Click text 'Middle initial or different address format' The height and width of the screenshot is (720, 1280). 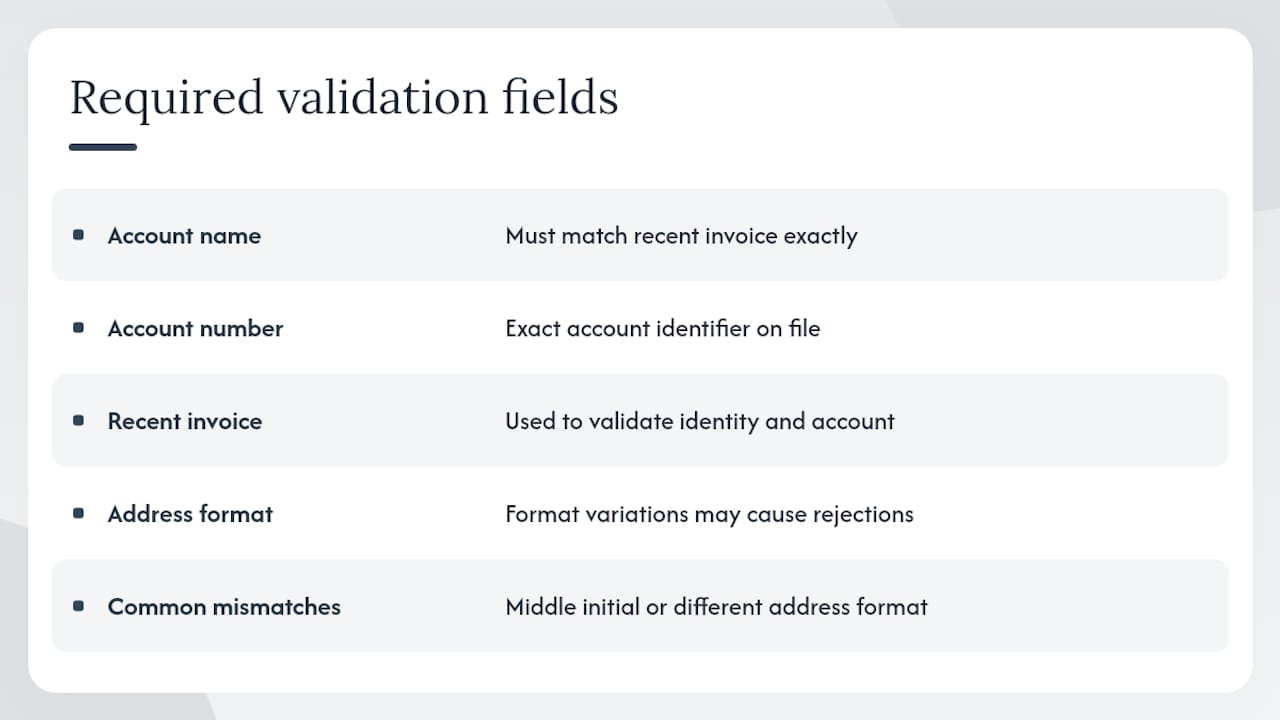(716, 607)
